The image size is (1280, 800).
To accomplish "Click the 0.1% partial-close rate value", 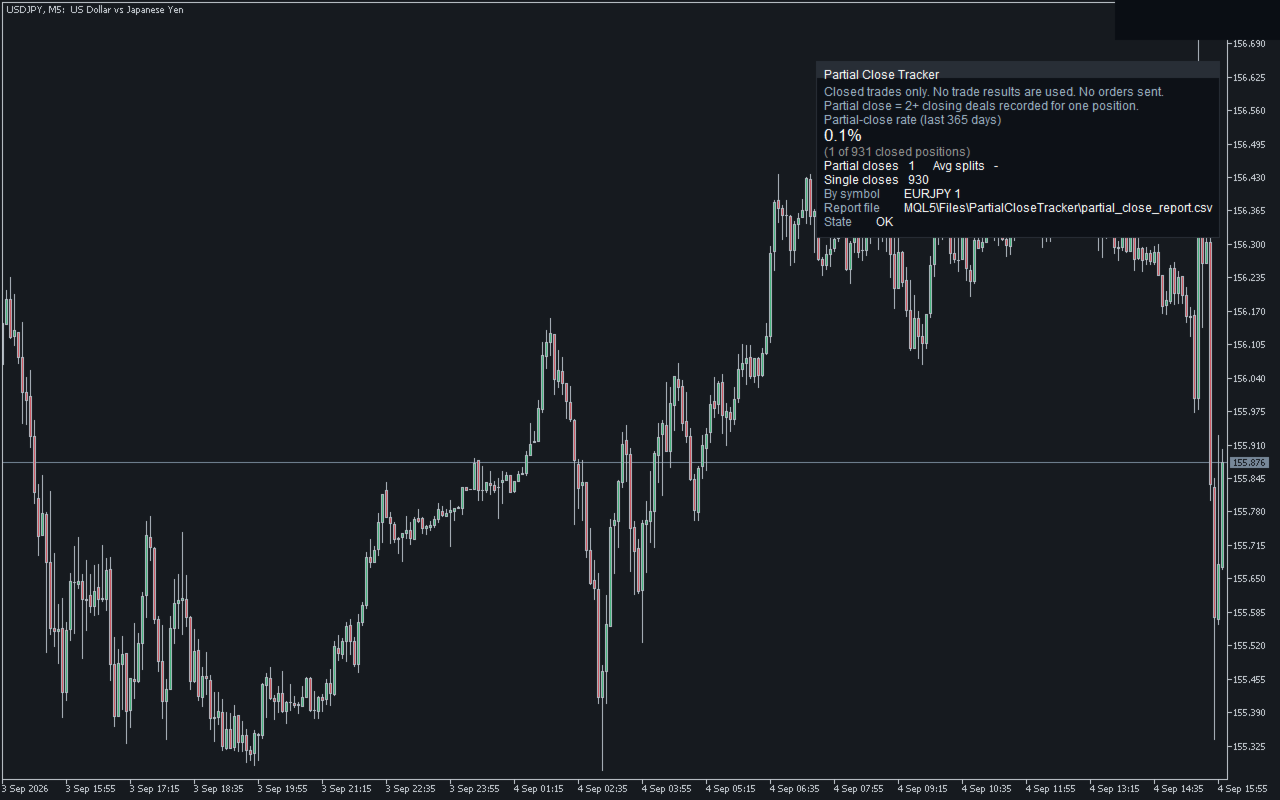I will coord(842,135).
